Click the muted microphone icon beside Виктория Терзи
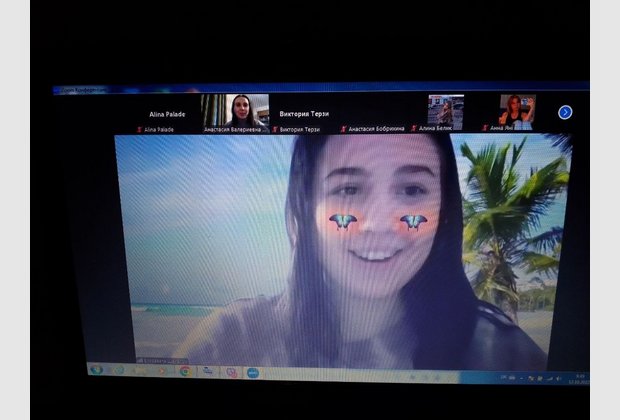 click(275, 129)
